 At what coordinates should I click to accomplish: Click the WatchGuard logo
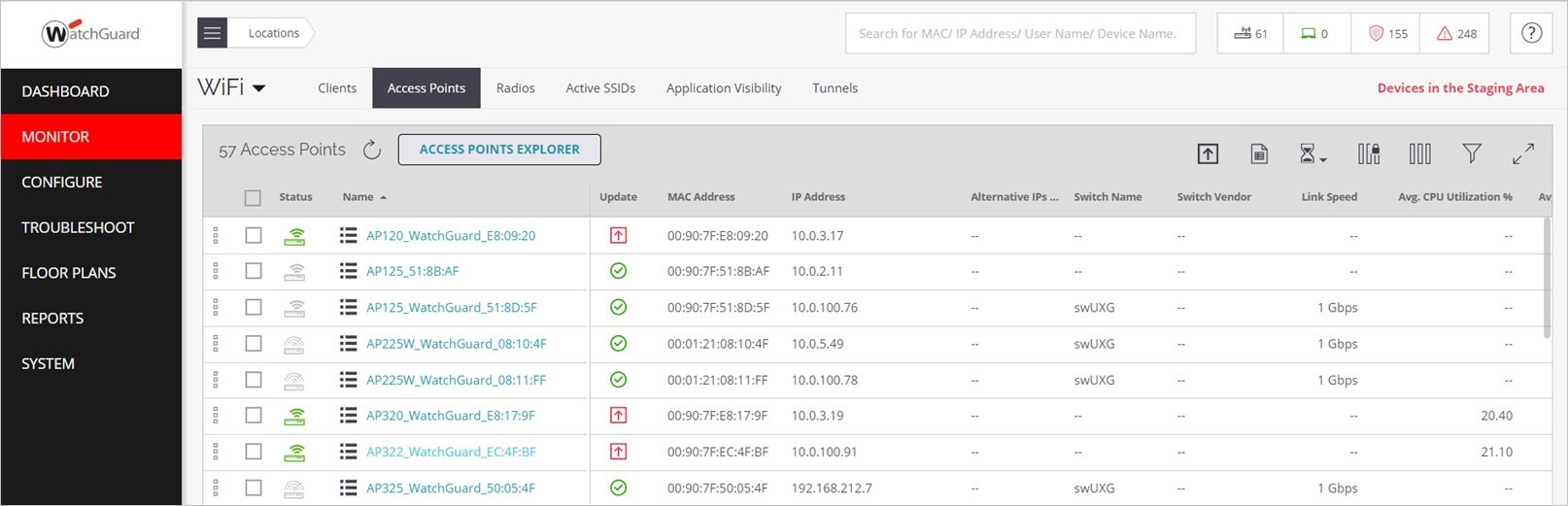(91, 33)
